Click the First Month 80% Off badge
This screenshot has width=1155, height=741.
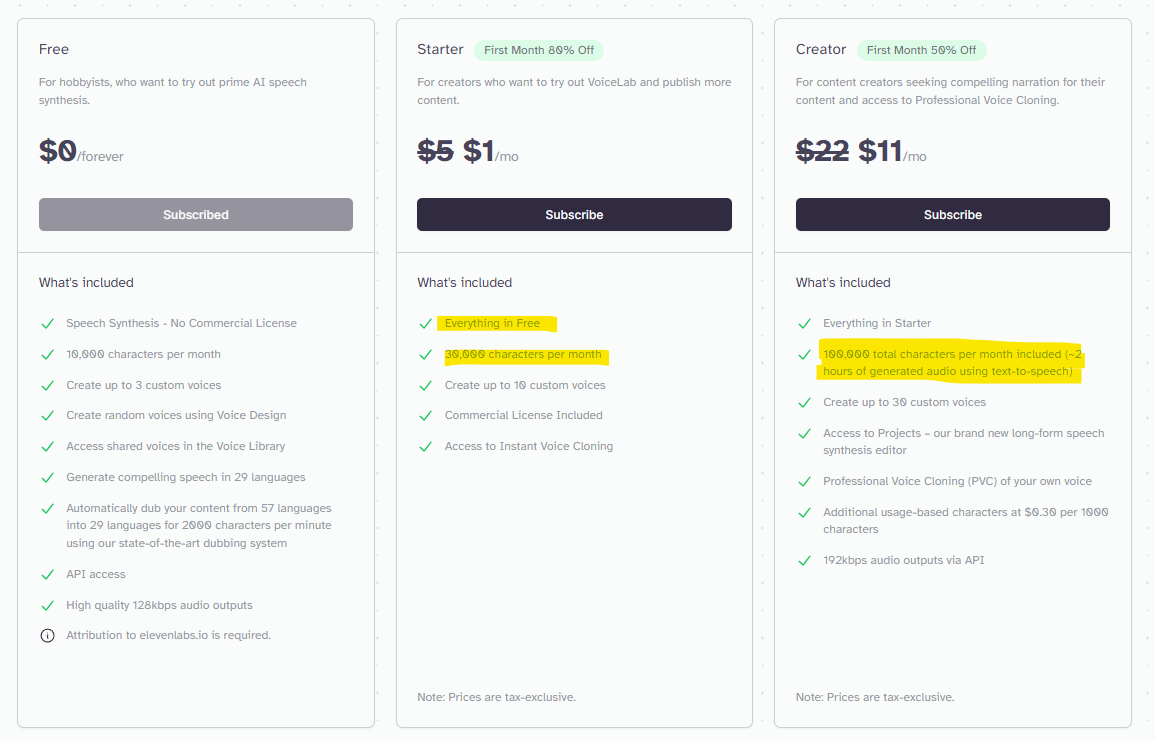tap(538, 50)
